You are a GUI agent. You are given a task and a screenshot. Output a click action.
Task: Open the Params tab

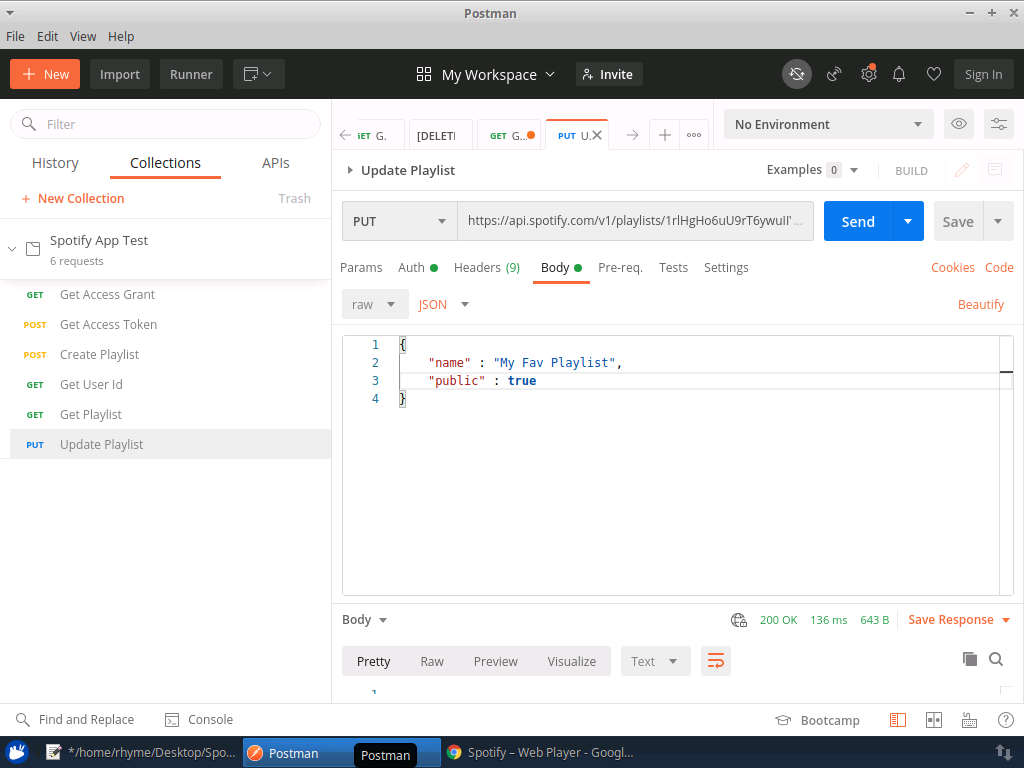tap(361, 268)
